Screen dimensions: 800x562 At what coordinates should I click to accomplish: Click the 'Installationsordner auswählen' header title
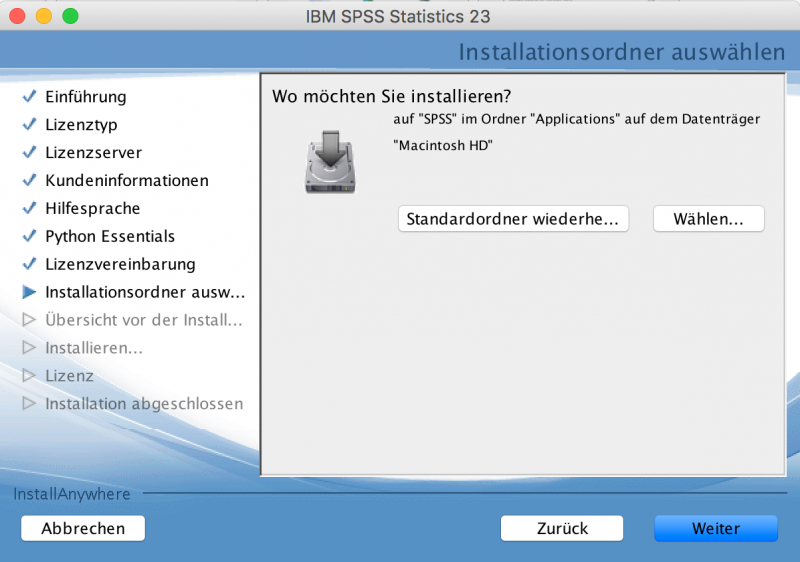(621, 52)
